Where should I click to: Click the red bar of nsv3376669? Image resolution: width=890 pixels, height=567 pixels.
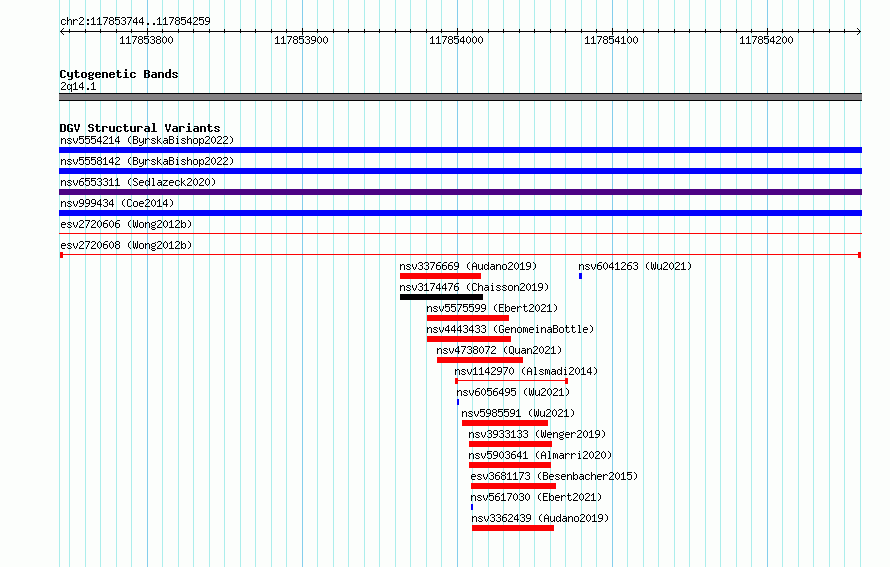tap(440, 276)
